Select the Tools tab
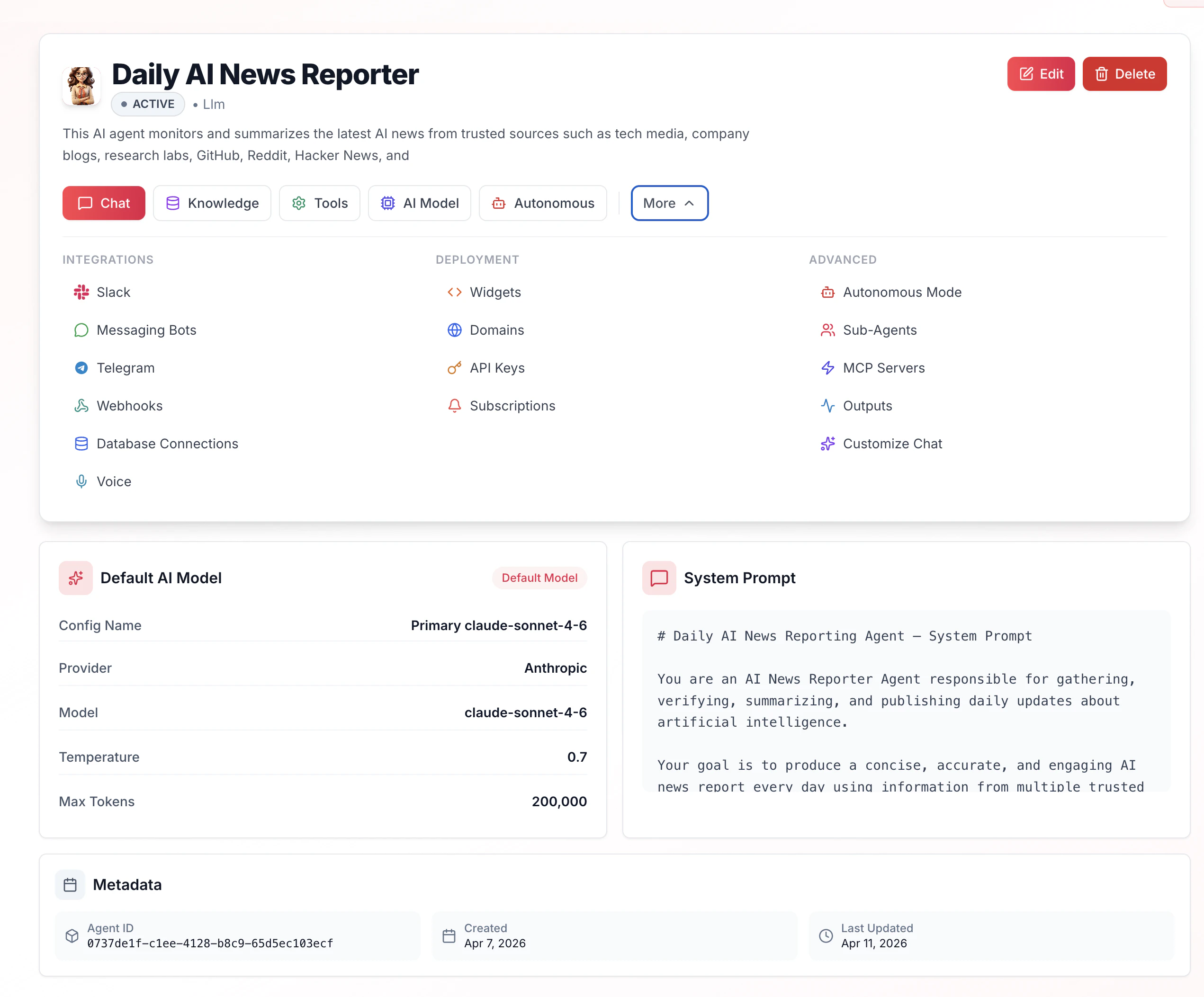The width and height of the screenshot is (1204, 997). click(x=319, y=203)
